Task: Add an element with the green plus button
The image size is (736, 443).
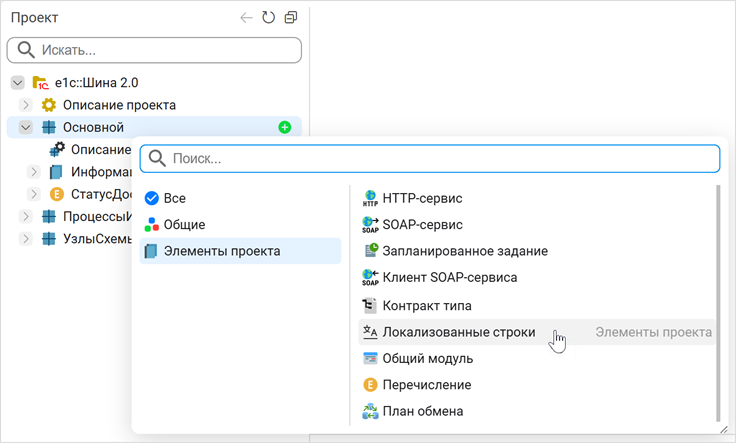Action: 284,127
